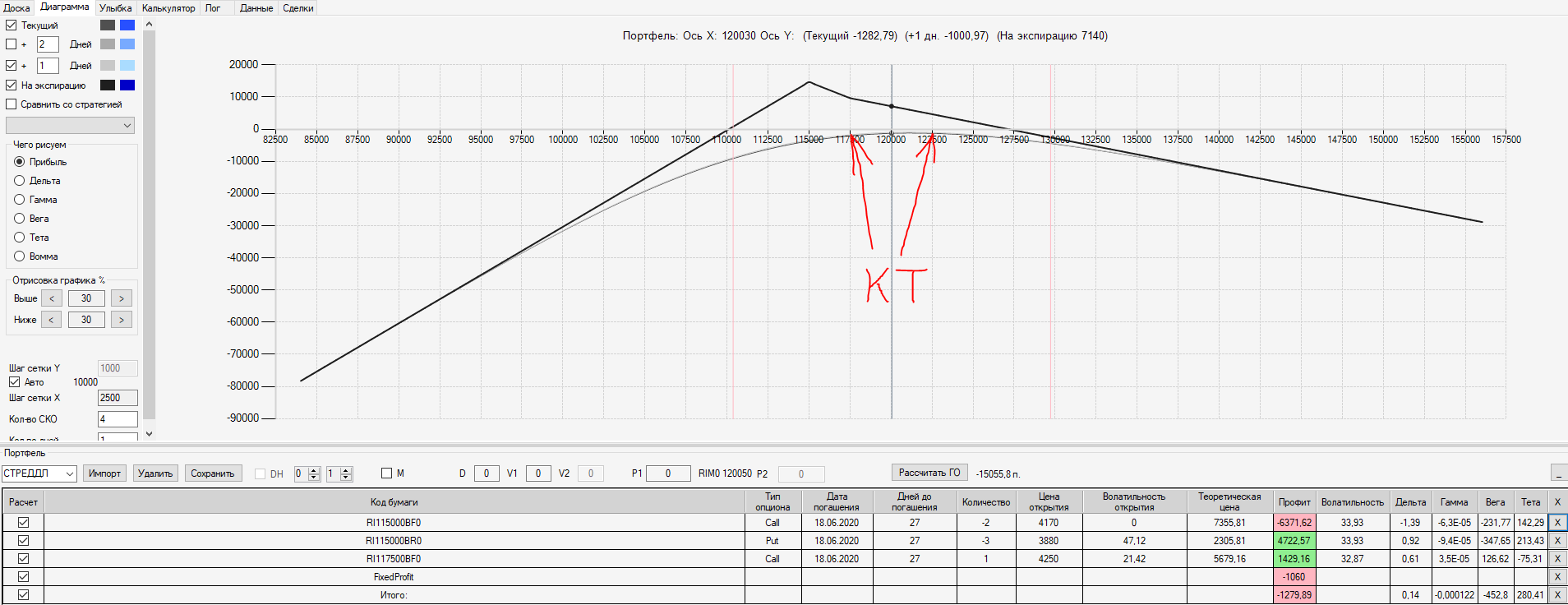This screenshot has height=605, width=1568.
Task: Click the Кол-во СКО input field
Action: [x=118, y=419]
